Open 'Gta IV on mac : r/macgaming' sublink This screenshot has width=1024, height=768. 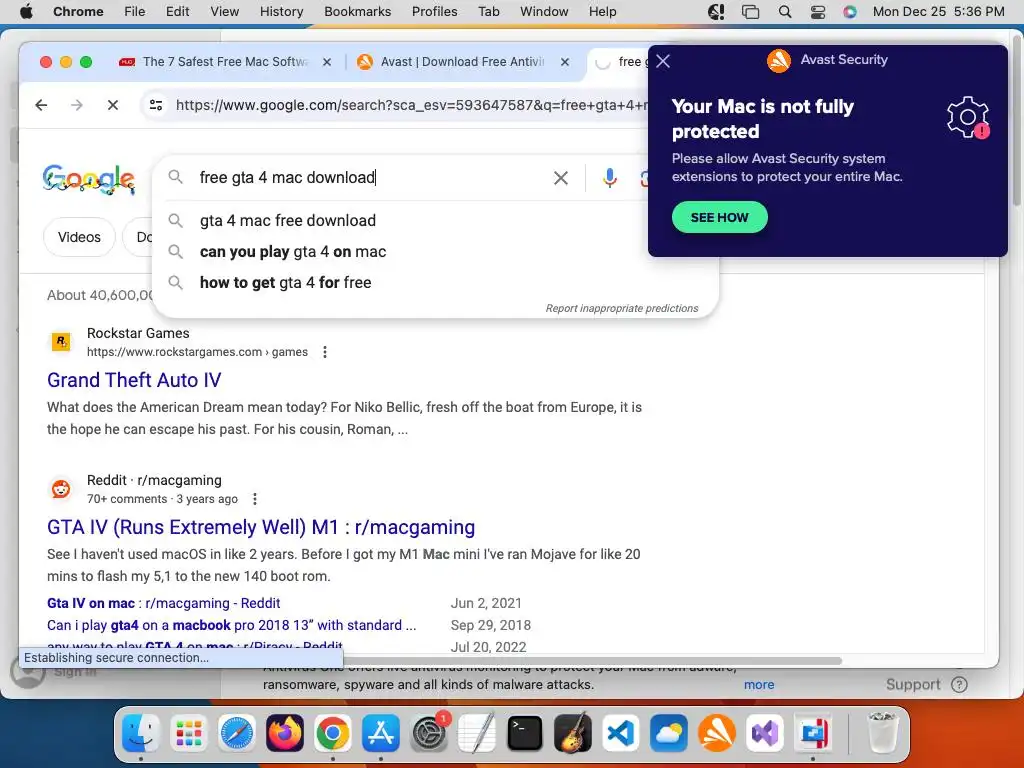pos(163,603)
